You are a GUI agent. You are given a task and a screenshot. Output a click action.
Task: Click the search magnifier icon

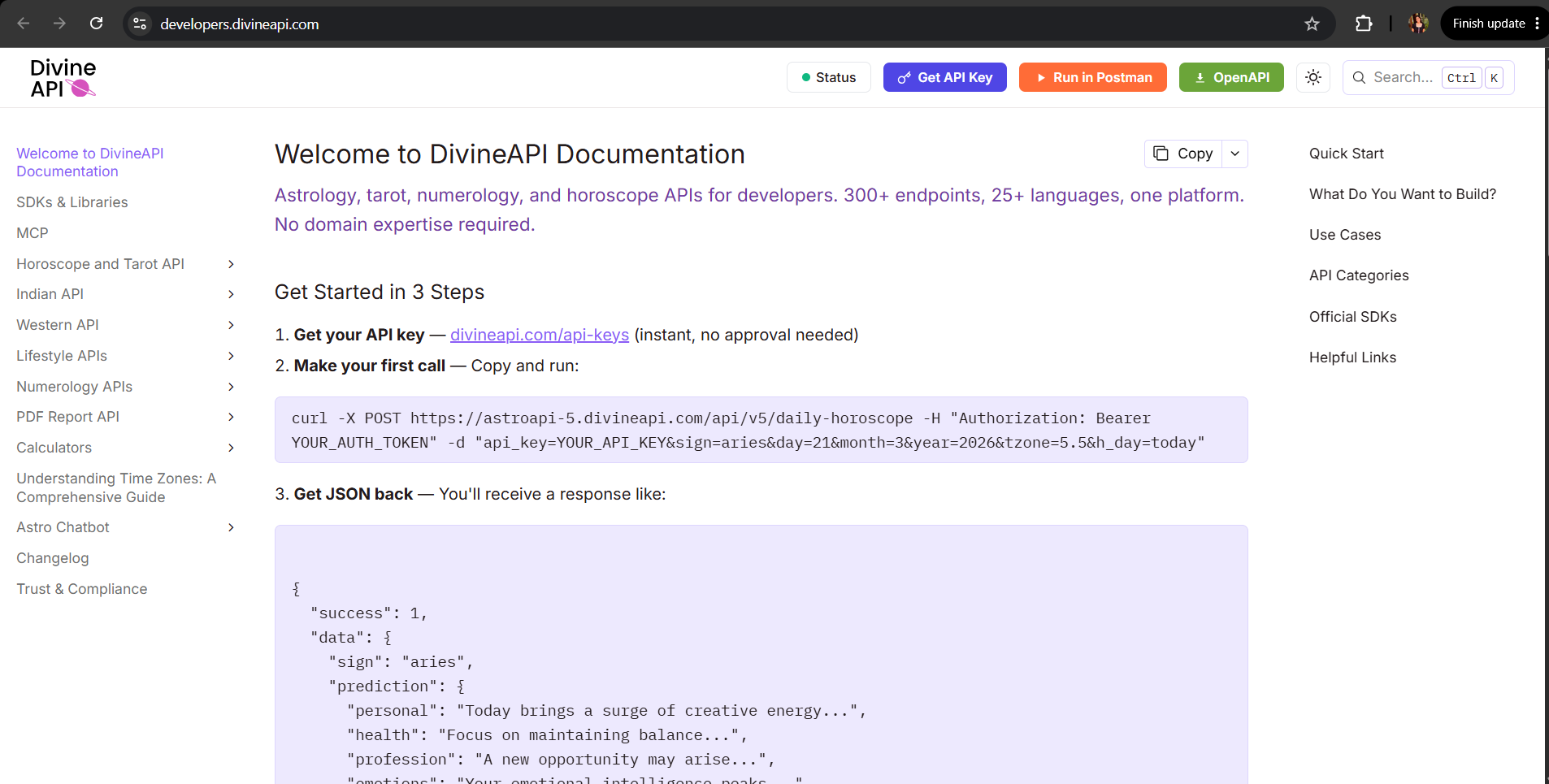(1359, 77)
